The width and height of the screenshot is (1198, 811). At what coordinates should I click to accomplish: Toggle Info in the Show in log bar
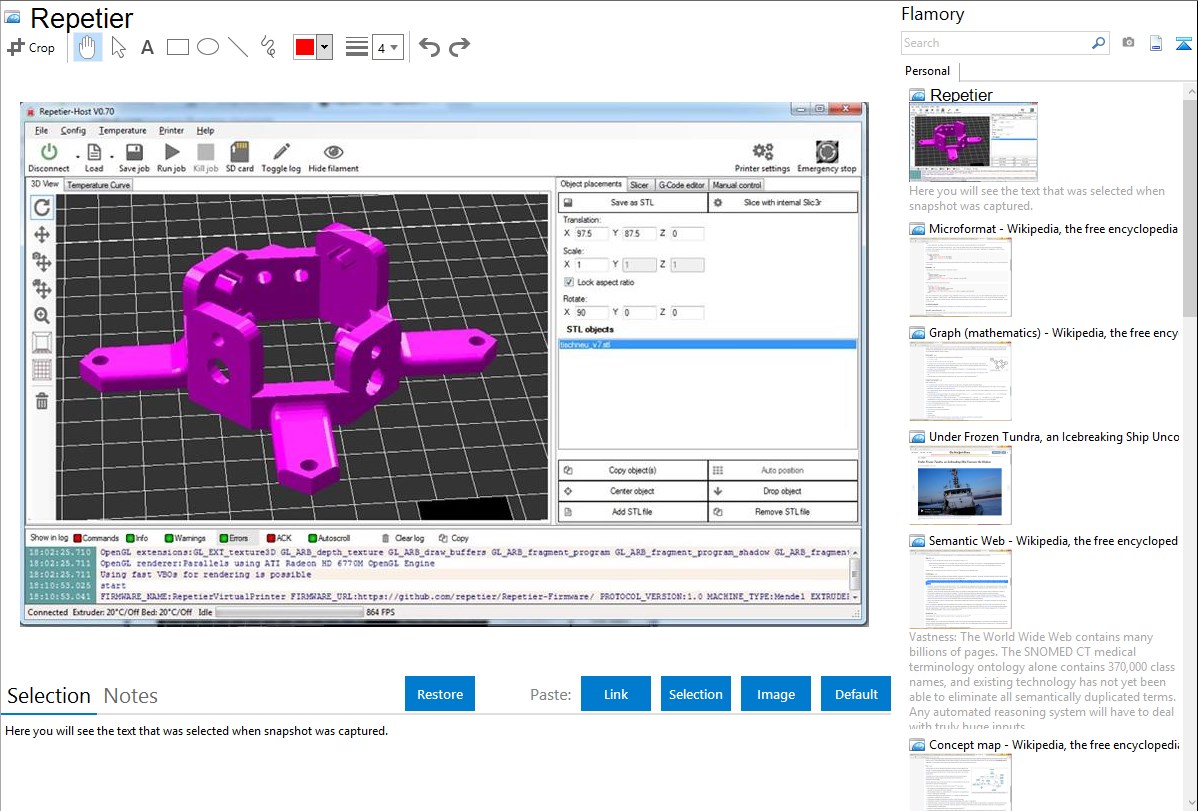pos(137,538)
